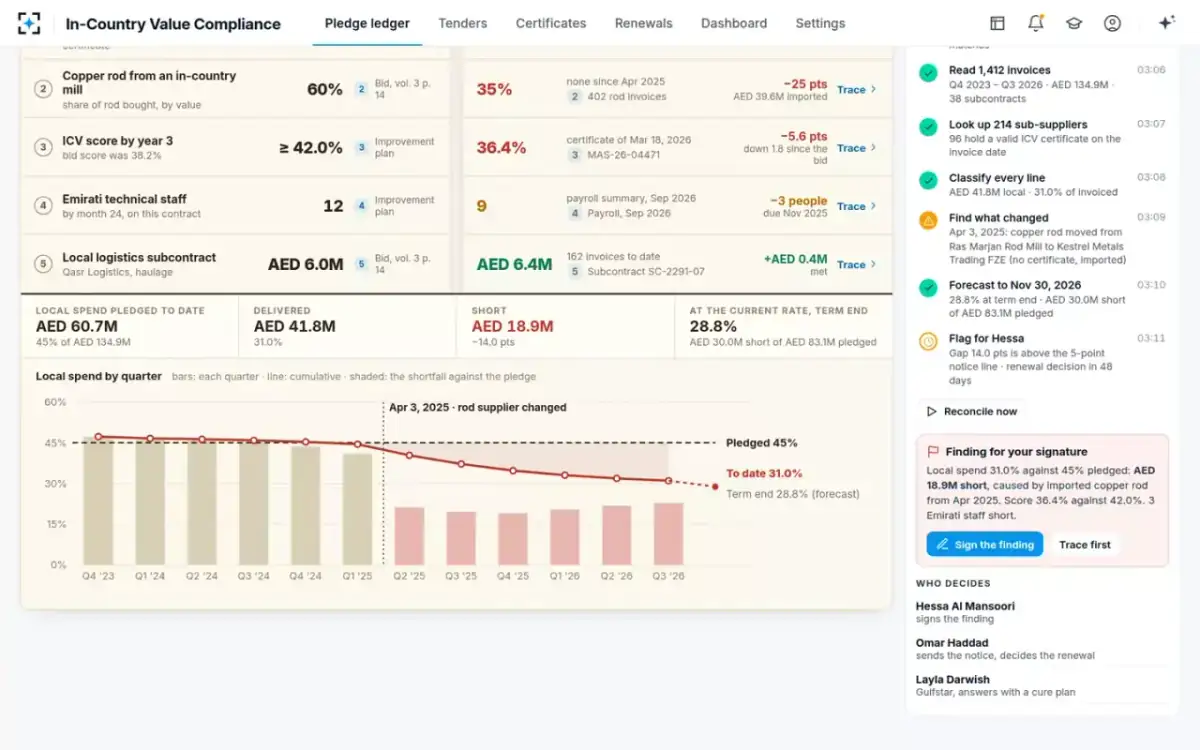Viewport: 1200px width, 750px height.
Task: Click circled number 5 on Local logistics row
Action: click(43, 264)
